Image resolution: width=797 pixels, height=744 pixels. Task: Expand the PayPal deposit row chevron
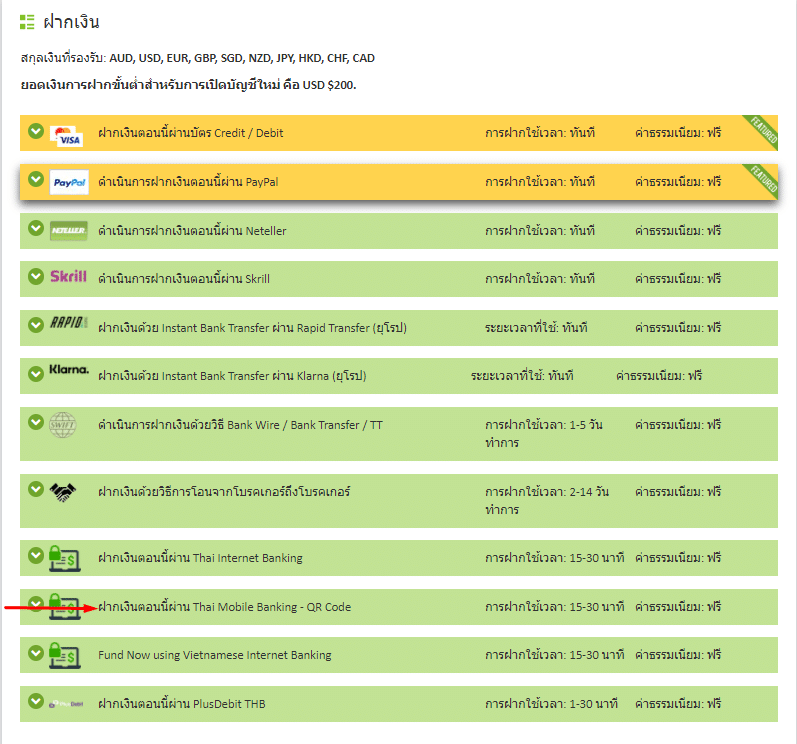pyautogui.click(x=36, y=179)
